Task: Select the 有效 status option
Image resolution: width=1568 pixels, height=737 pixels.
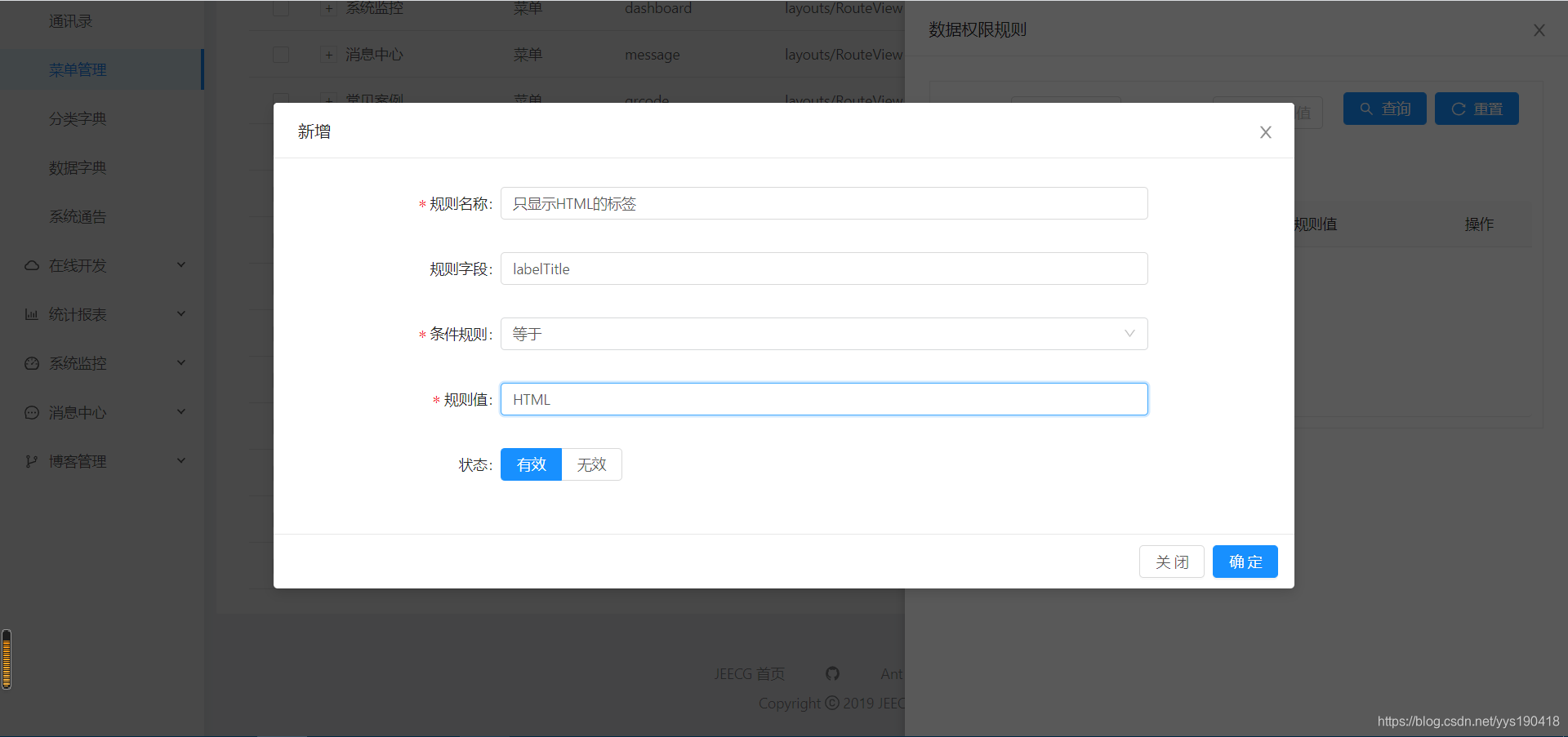Action: tap(531, 464)
